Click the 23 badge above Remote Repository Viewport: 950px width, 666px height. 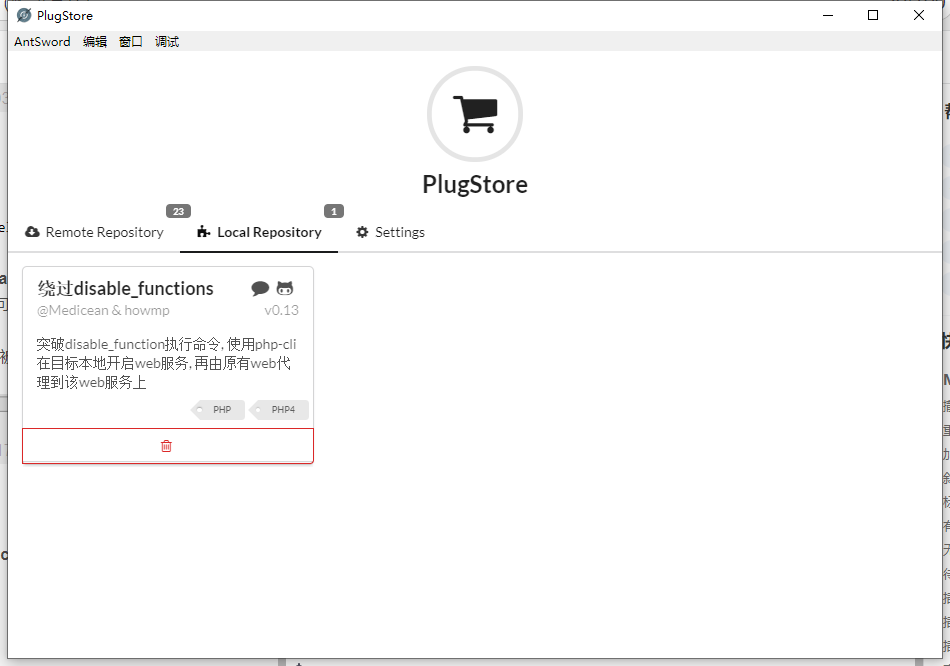click(178, 210)
